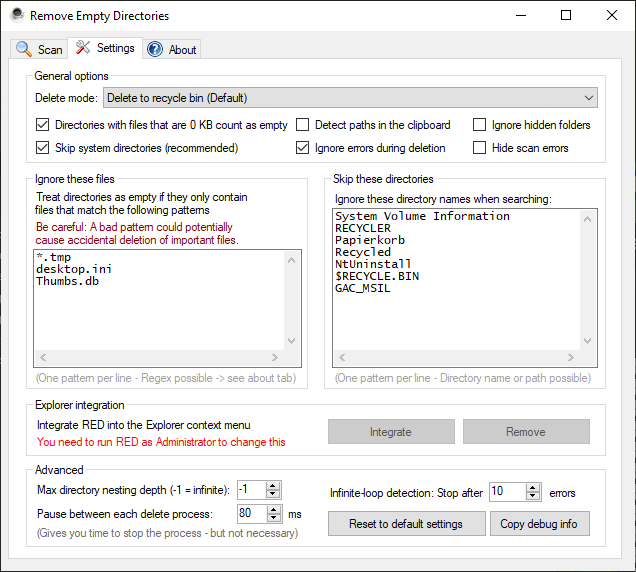Click skip directories list scroll right arrow
The width and height of the screenshot is (636, 572).
click(x=571, y=357)
